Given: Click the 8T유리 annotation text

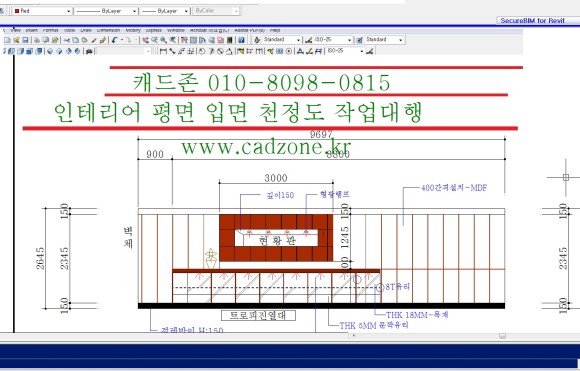Looking at the screenshot, I should 398,287.
